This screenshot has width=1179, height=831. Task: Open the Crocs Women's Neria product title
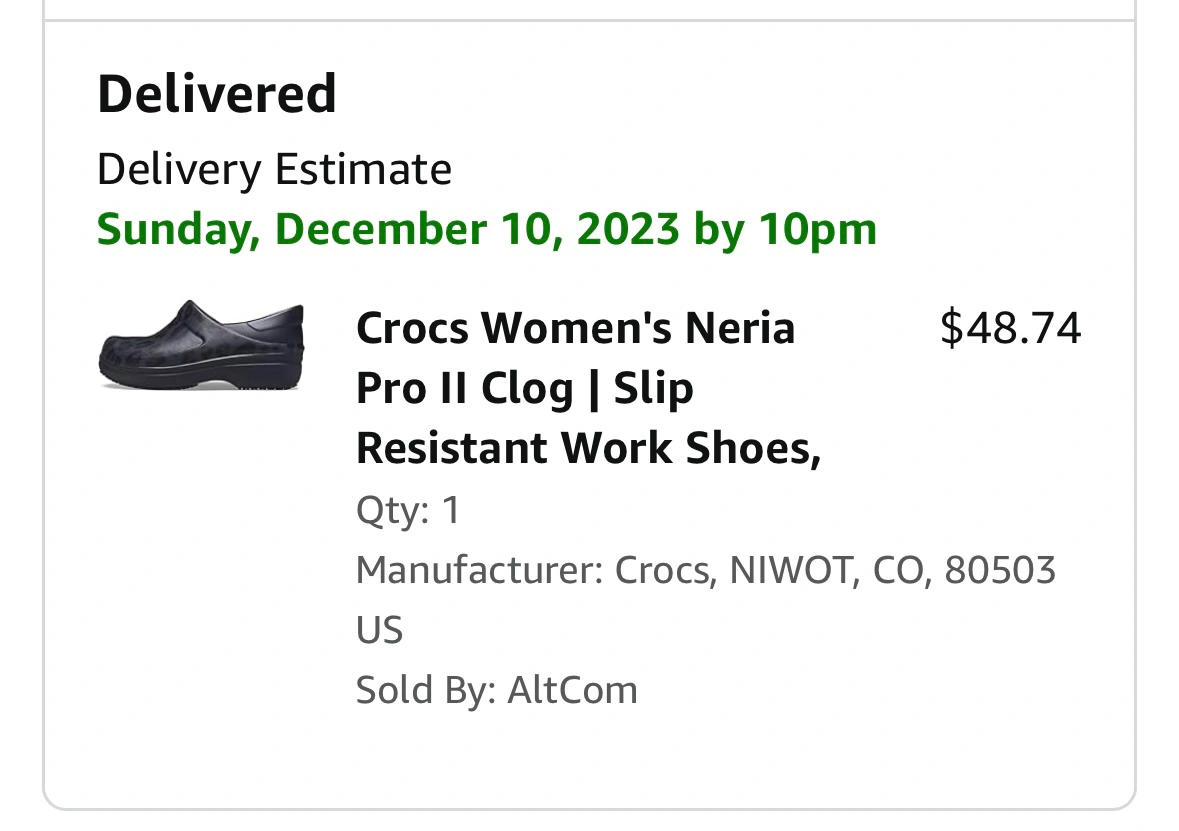588,388
